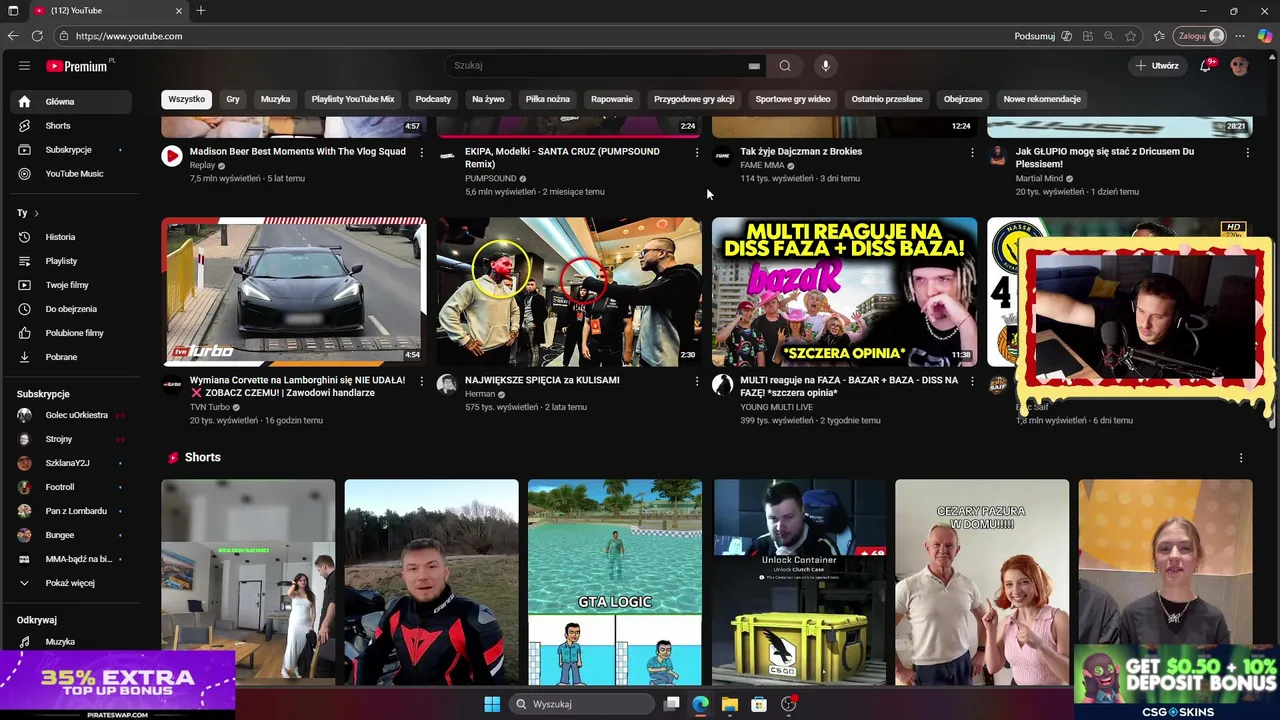Expand Pokaż więcej subscriptions
Image resolution: width=1280 pixels, height=720 pixels.
(x=71, y=583)
